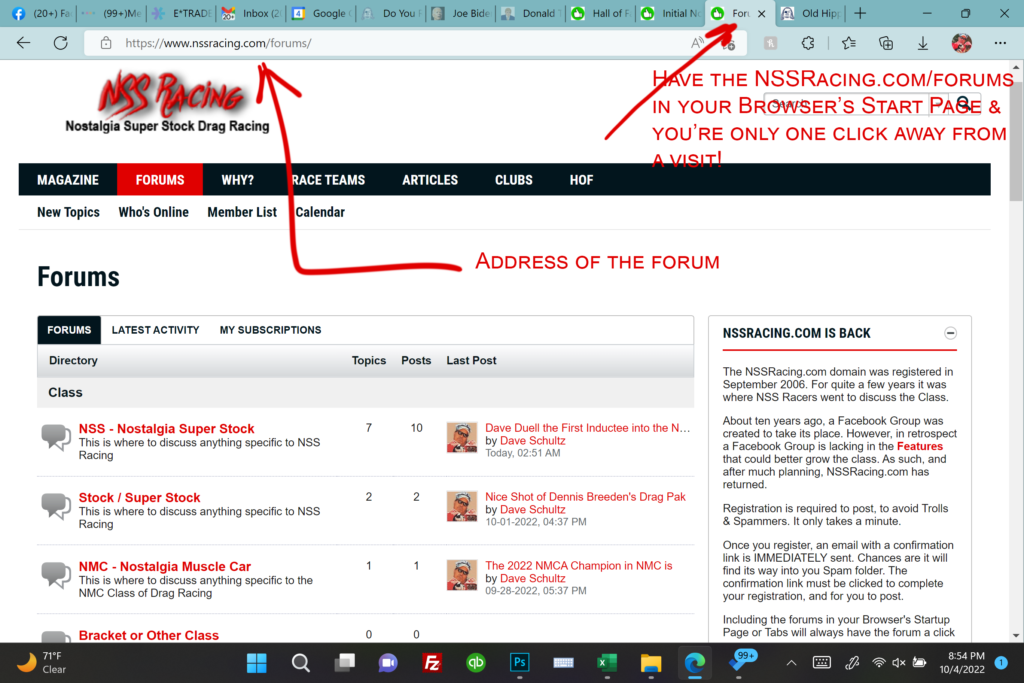Open the Favorites star list
The image size is (1024, 683).
point(848,43)
